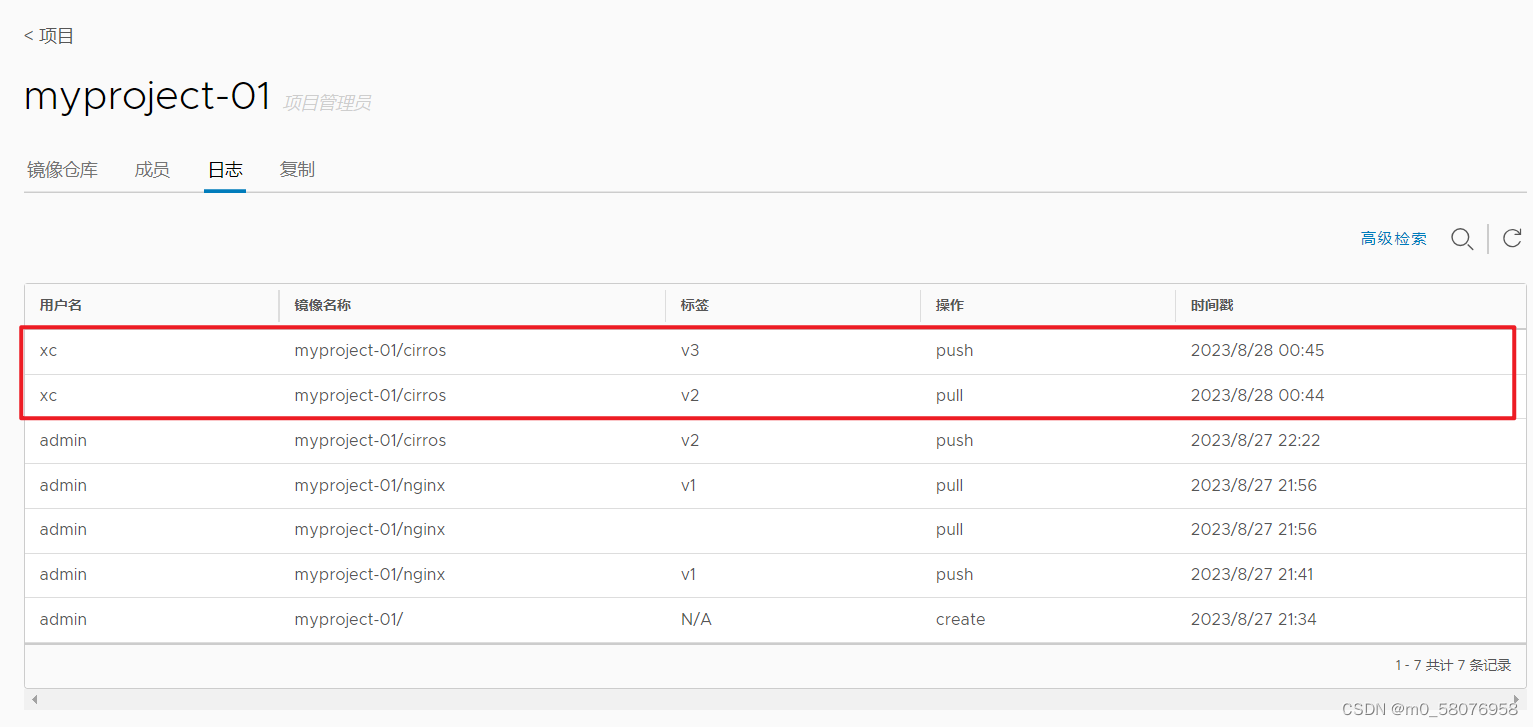Open 高级检索 advanced search
The image size is (1533, 727).
pyautogui.click(x=1394, y=239)
